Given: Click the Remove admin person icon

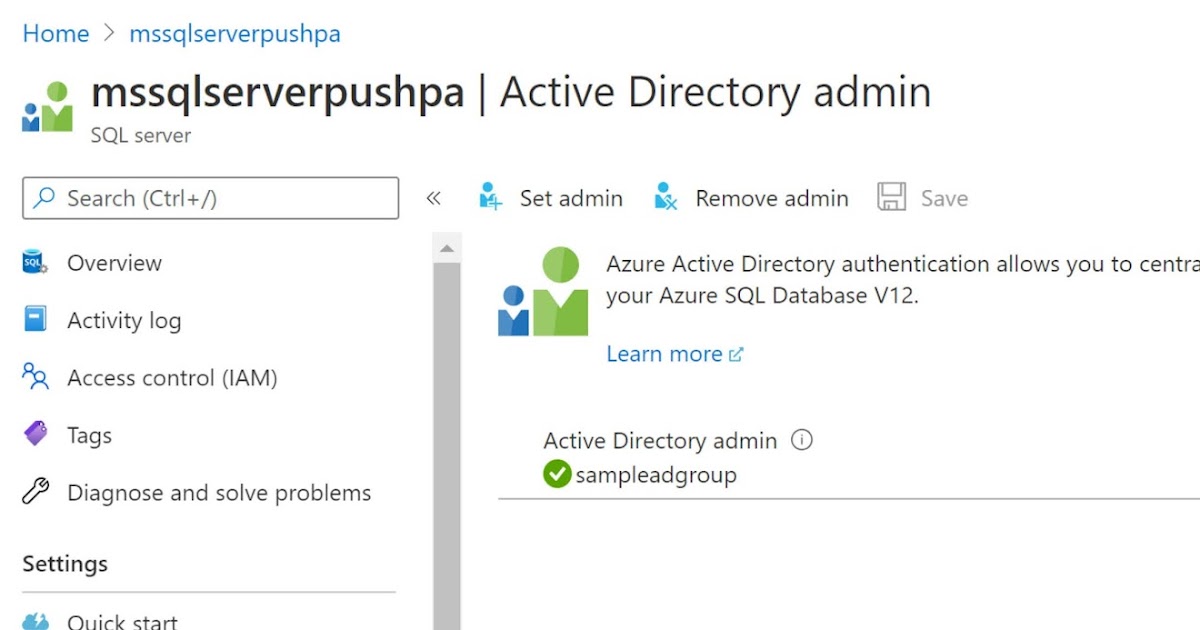Looking at the screenshot, I should (664, 197).
